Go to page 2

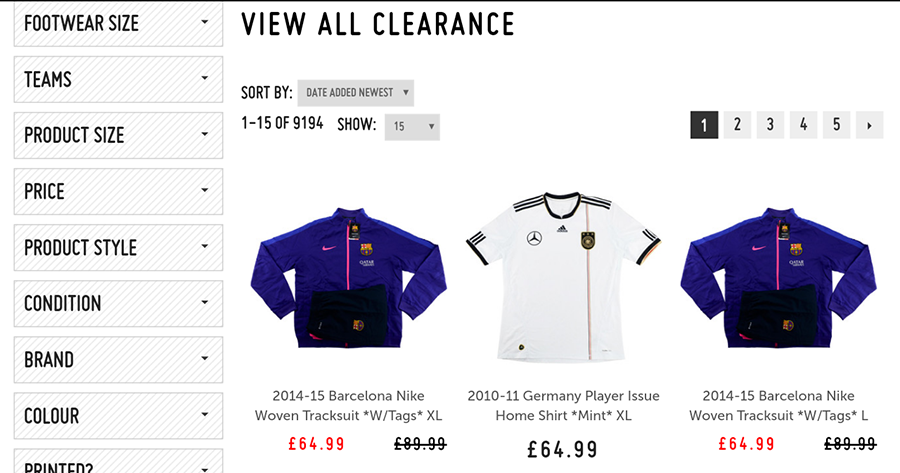737,125
